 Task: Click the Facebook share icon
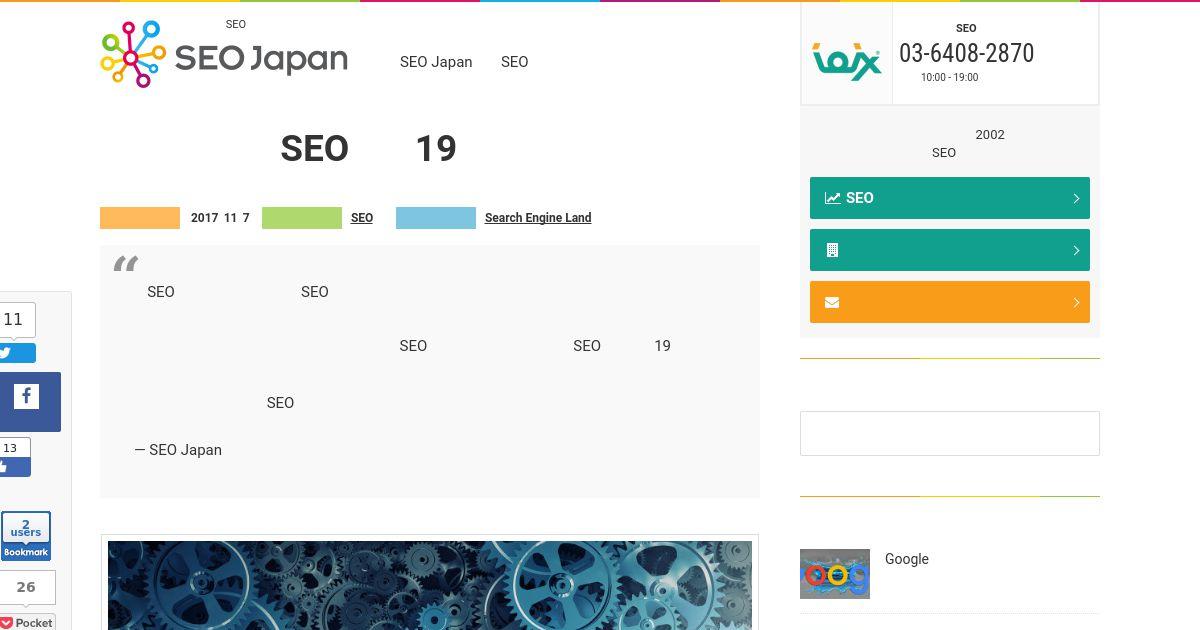pyautogui.click(x=27, y=397)
